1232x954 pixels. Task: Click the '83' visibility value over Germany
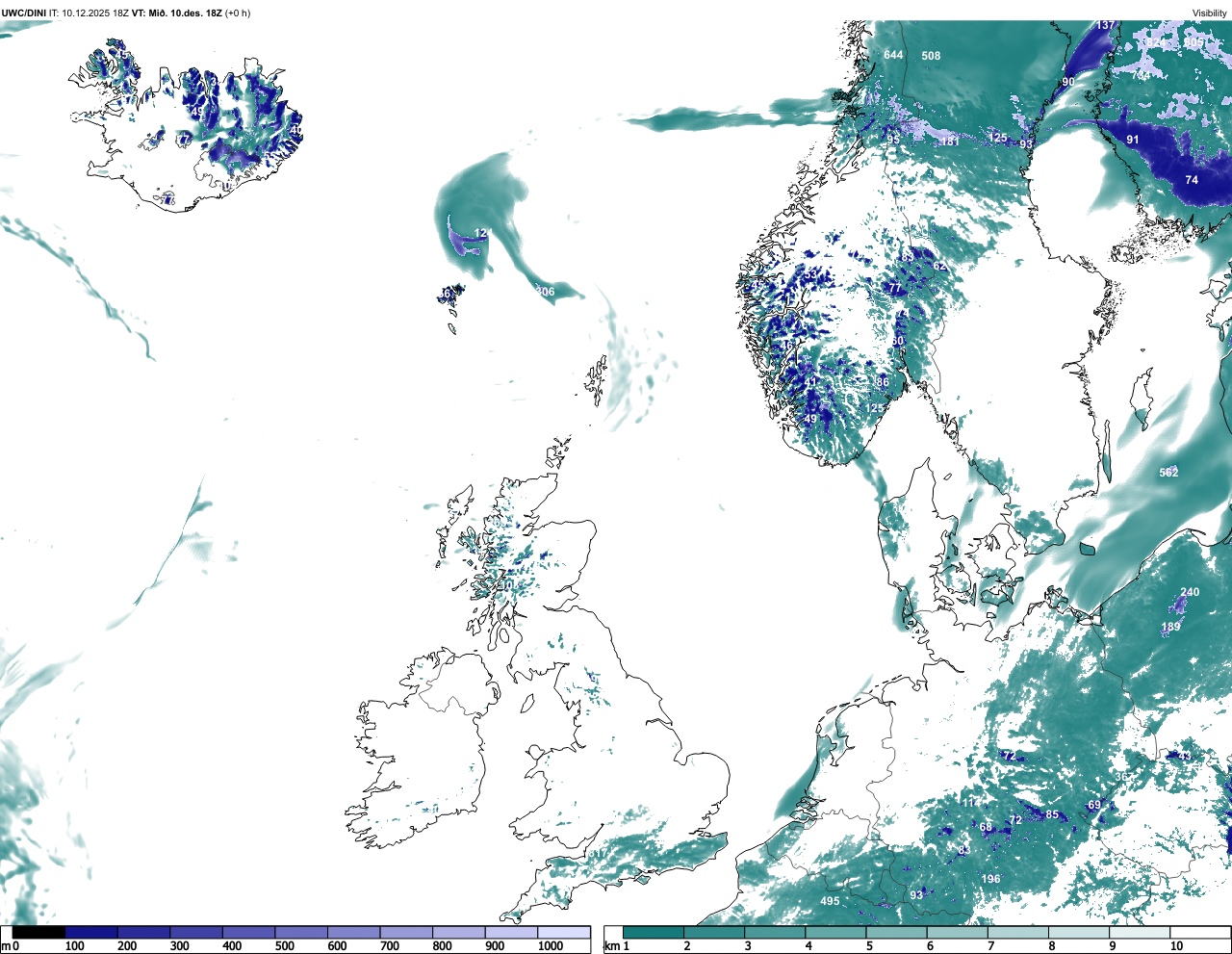tap(963, 851)
